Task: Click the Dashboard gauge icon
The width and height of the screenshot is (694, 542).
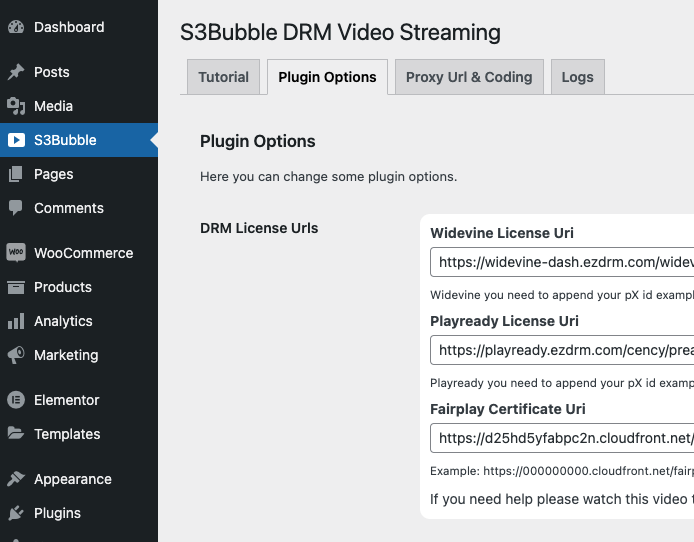Action: pos(16,27)
